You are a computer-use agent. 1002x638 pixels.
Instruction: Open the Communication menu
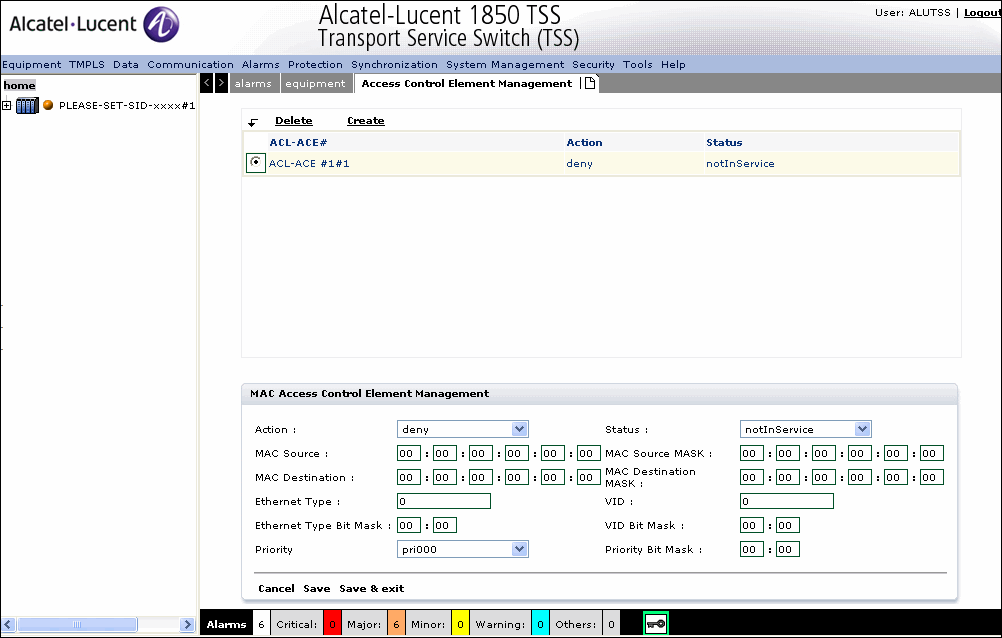point(190,65)
